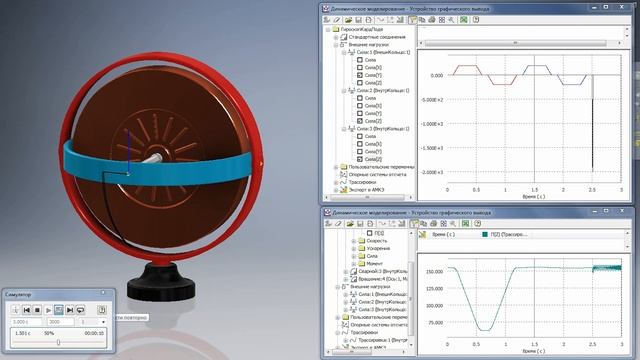Click the highlighted filter icon in upper Grapher toolbar
The image size is (640, 360).
[x=413, y=20]
